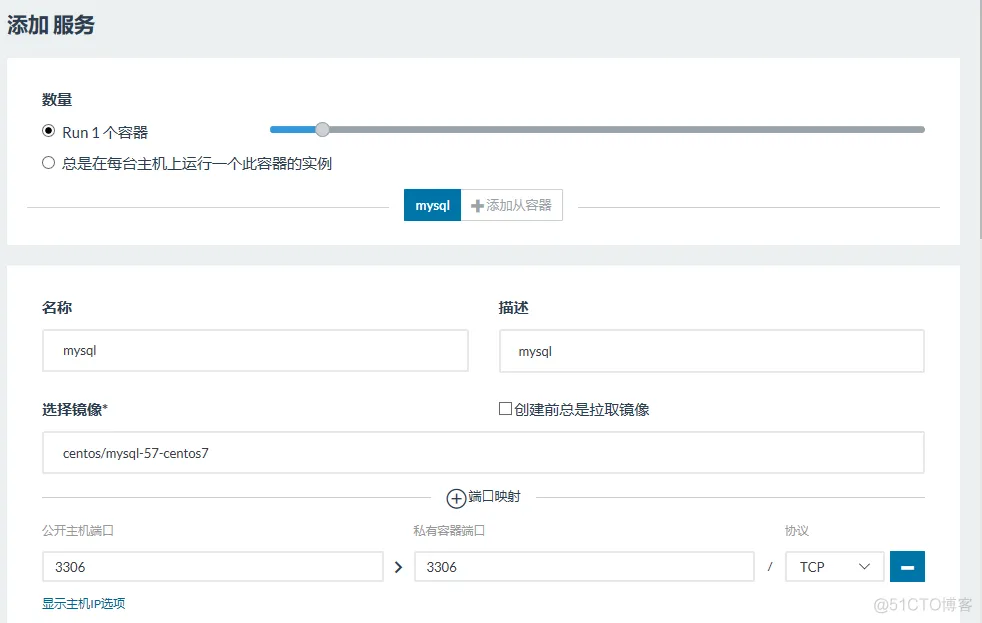Click the 公开主机端口 3306 field
Viewport: 982px width, 623px height.
click(x=213, y=567)
